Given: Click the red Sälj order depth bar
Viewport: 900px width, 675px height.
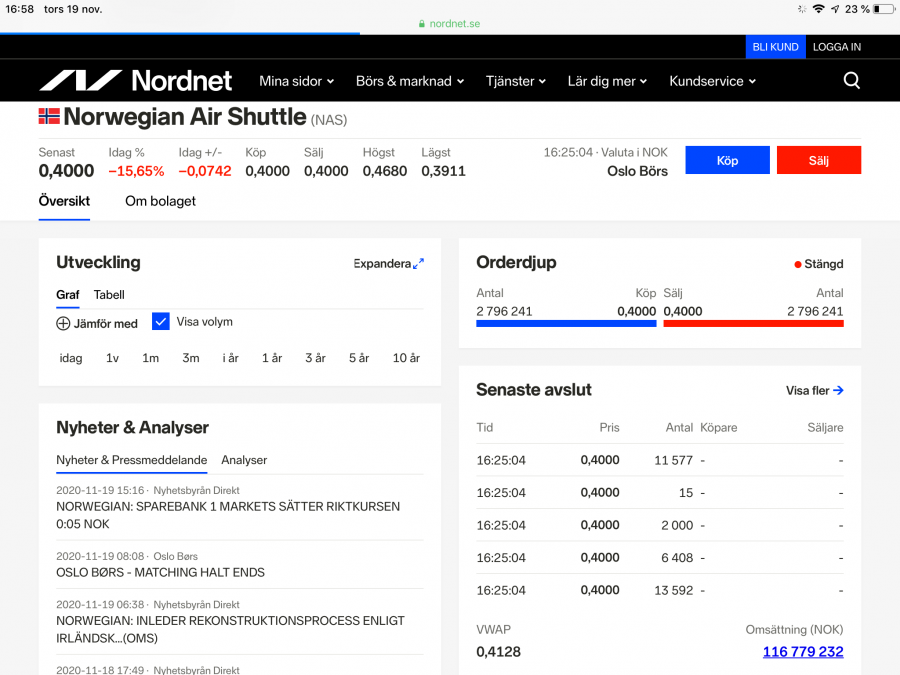Looking at the screenshot, I should pos(753,324).
